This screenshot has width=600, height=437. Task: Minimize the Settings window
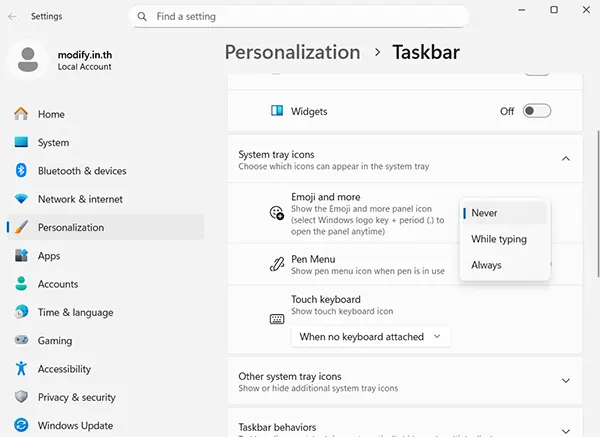[522, 10]
